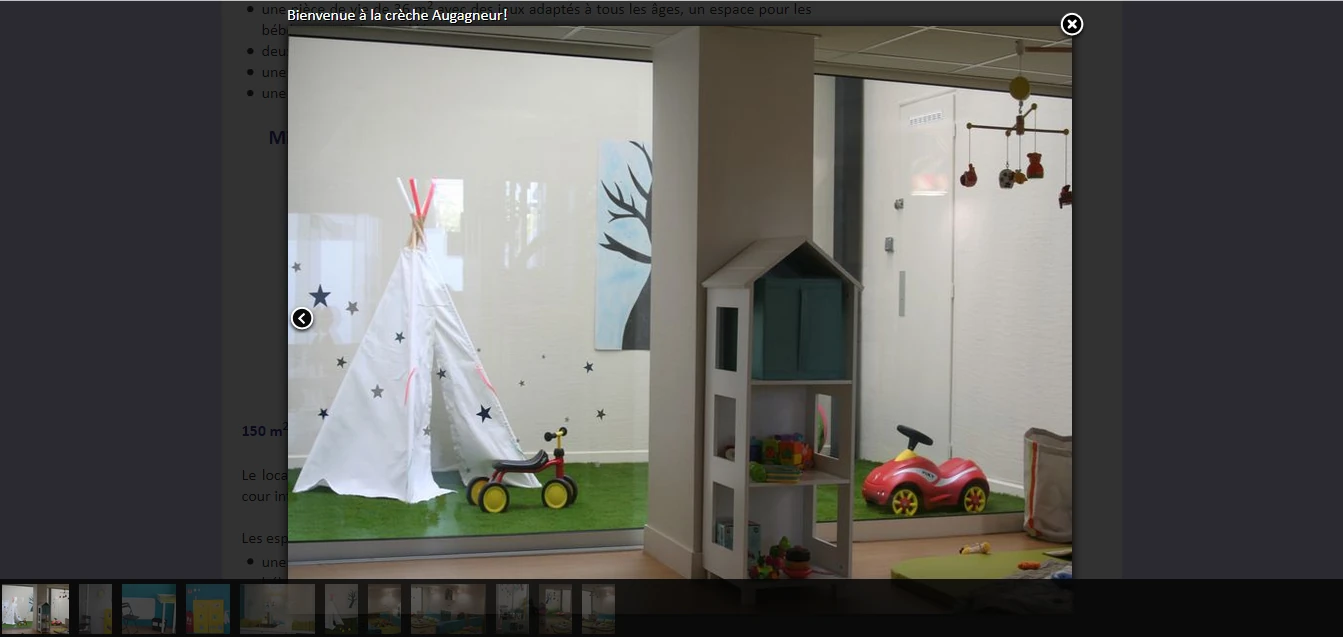
Task: Click the hanging baby mobile in the photo
Action: 1020,140
